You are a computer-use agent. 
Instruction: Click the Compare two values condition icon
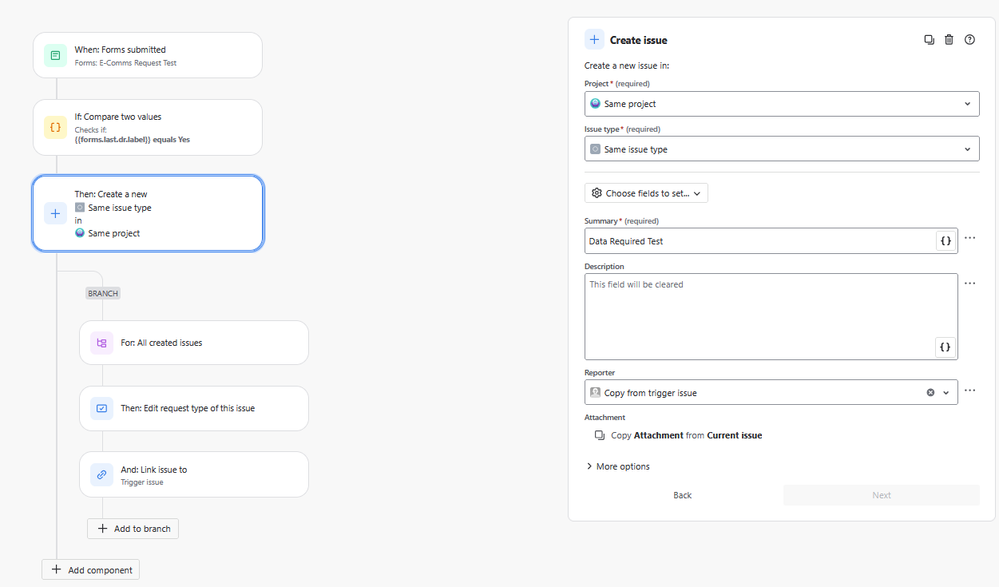(x=55, y=127)
